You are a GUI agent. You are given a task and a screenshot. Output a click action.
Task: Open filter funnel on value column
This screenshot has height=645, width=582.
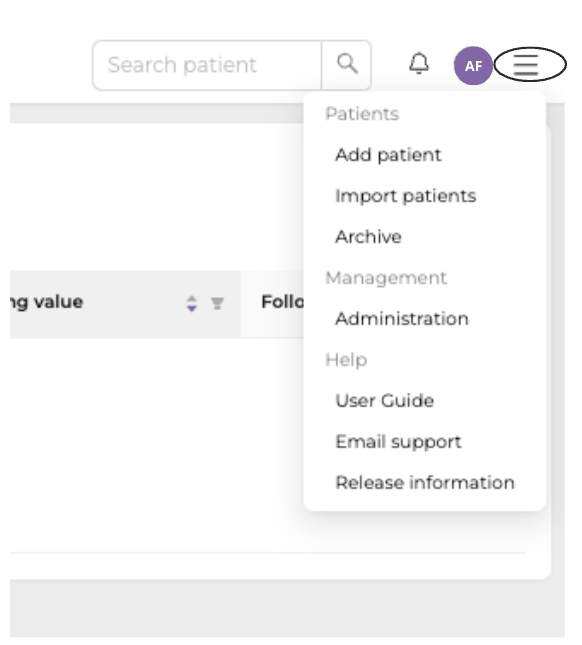(217, 303)
